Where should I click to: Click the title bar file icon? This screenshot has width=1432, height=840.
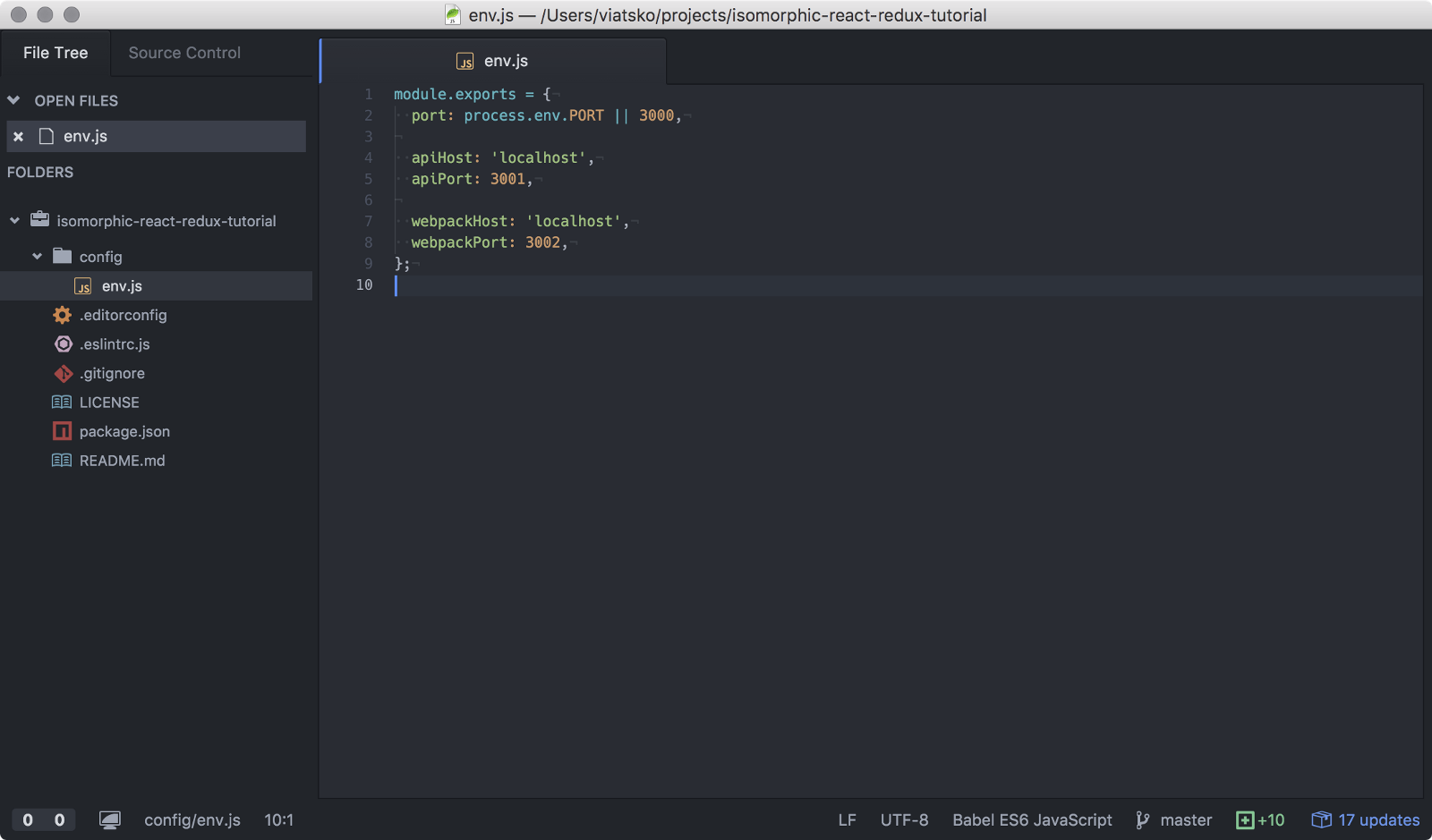click(x=453, y=14)
